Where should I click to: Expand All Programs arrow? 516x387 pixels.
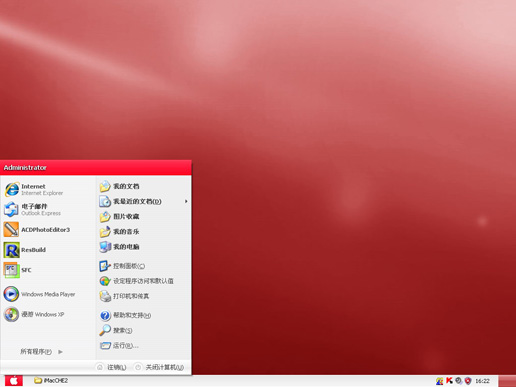60,352
